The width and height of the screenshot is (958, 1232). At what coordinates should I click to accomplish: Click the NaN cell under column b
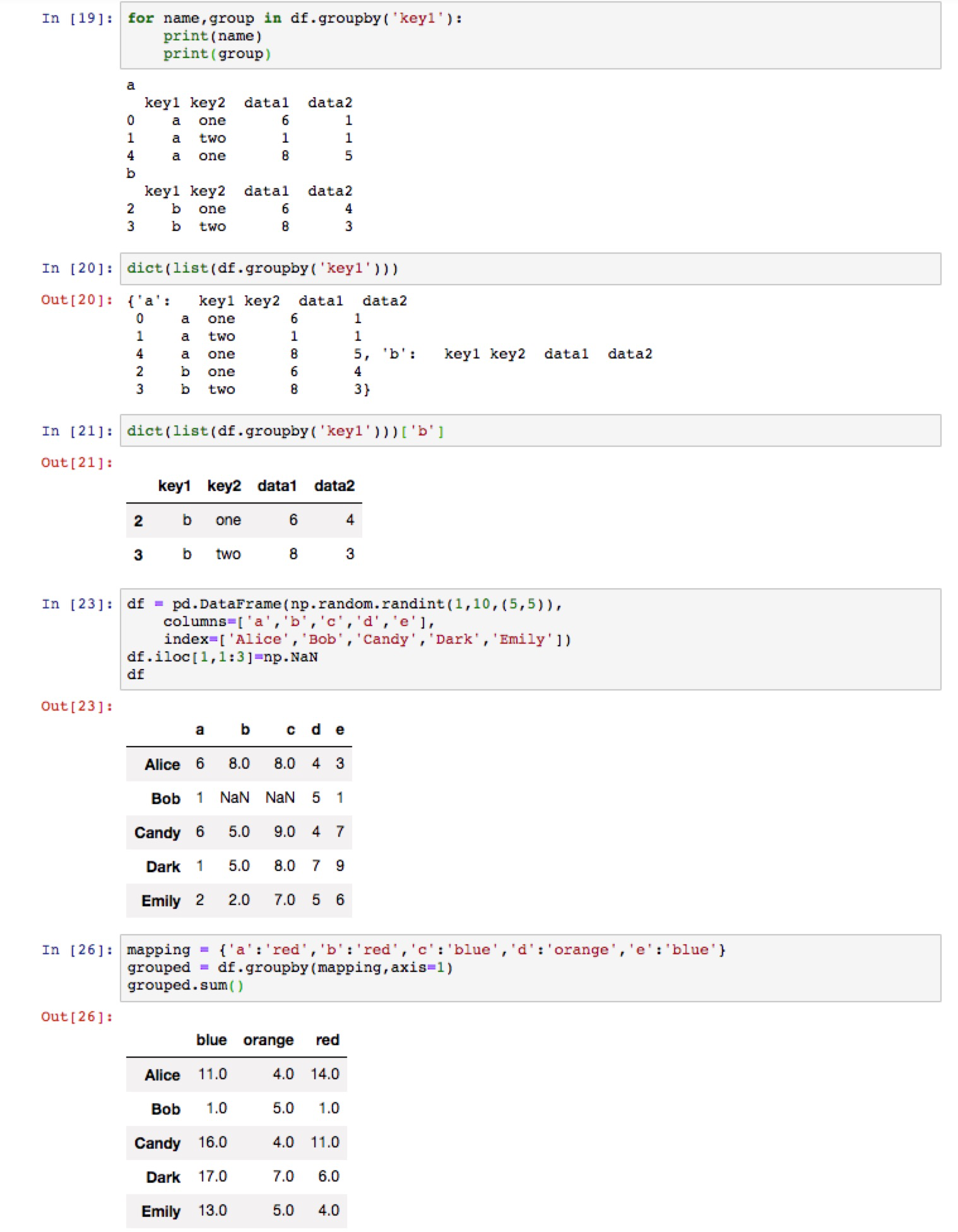pos(235,798)
